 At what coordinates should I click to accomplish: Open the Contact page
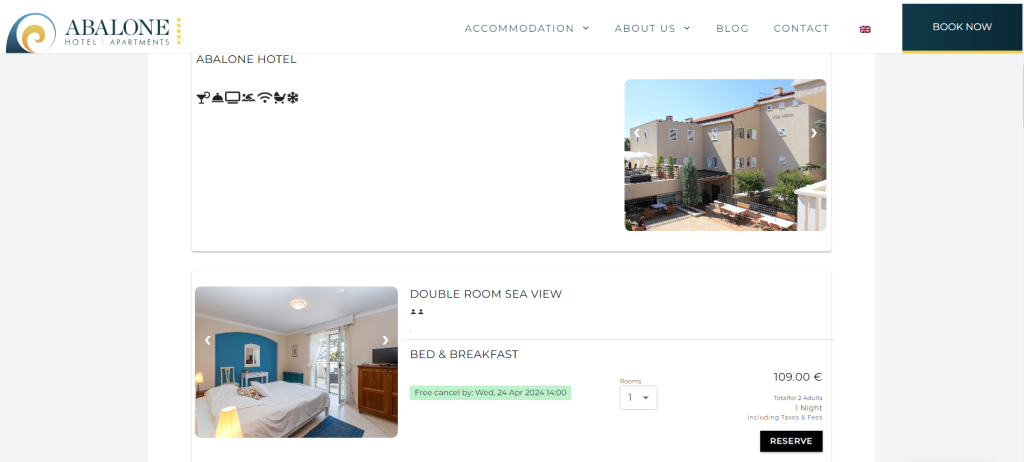pos(801,28)
